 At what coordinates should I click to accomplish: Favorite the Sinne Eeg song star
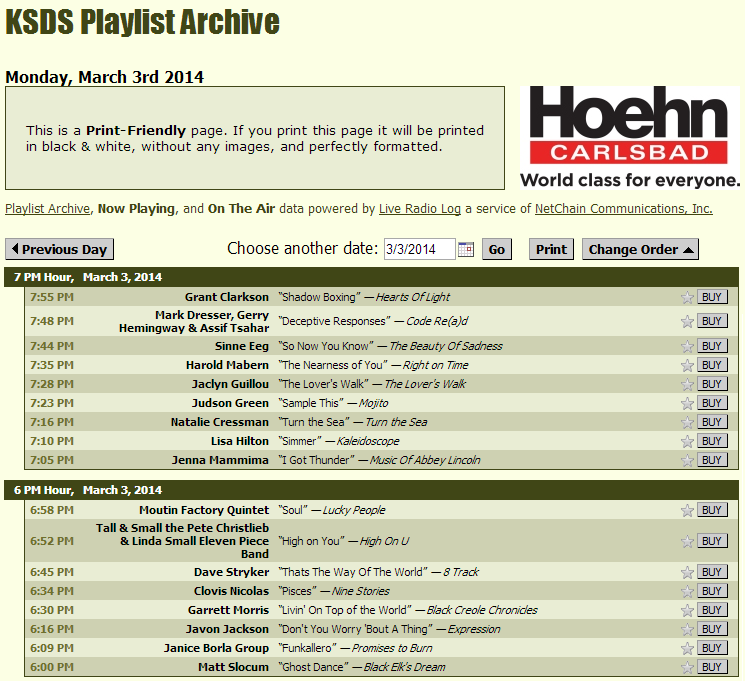tap(687, 346)
